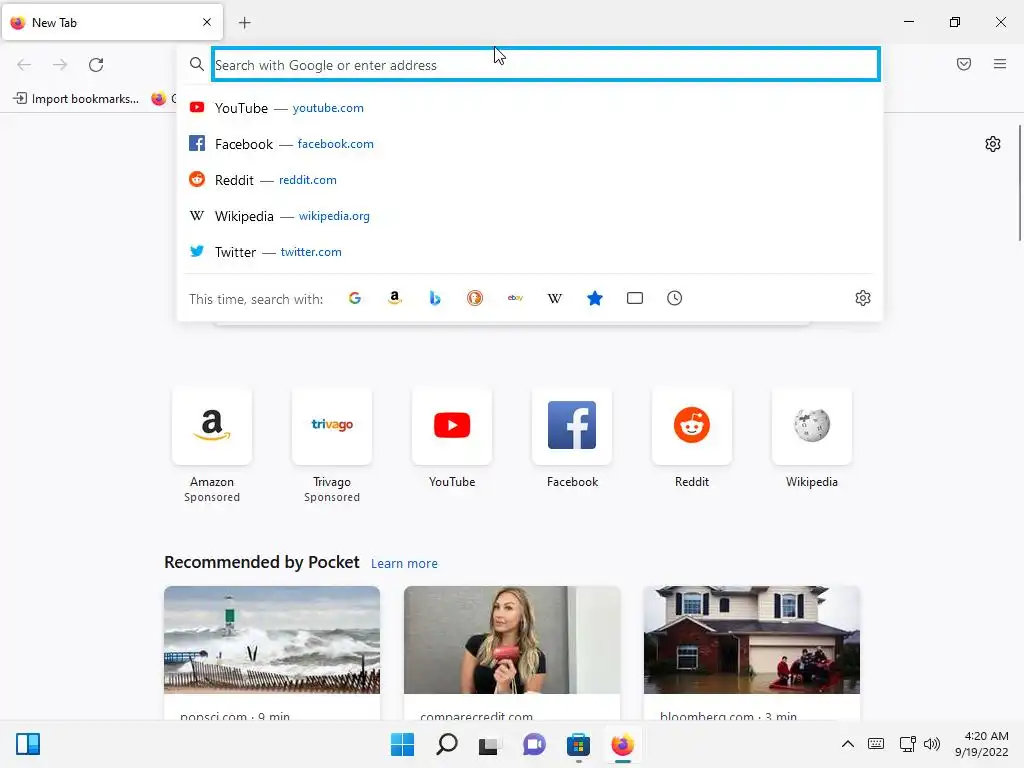This screenshot has width=1024, height=768.
Task: Open comparecredit.com article with woman
Action: [x=512, y=653]
